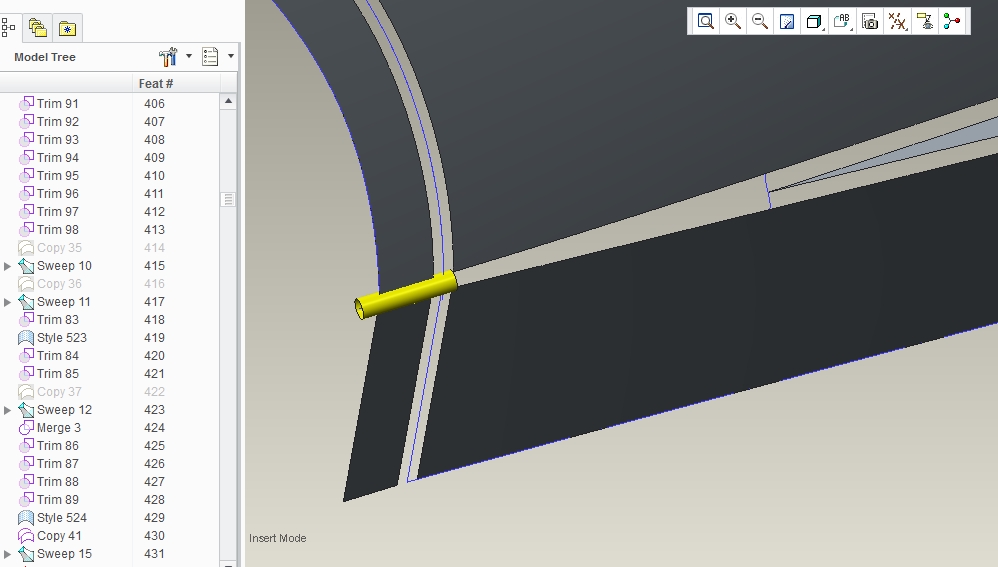Image resolution: width=998 pixels, height=567 pixels.
Task: Open the Datum Display Filters menu
Action: tap(897, 22)
